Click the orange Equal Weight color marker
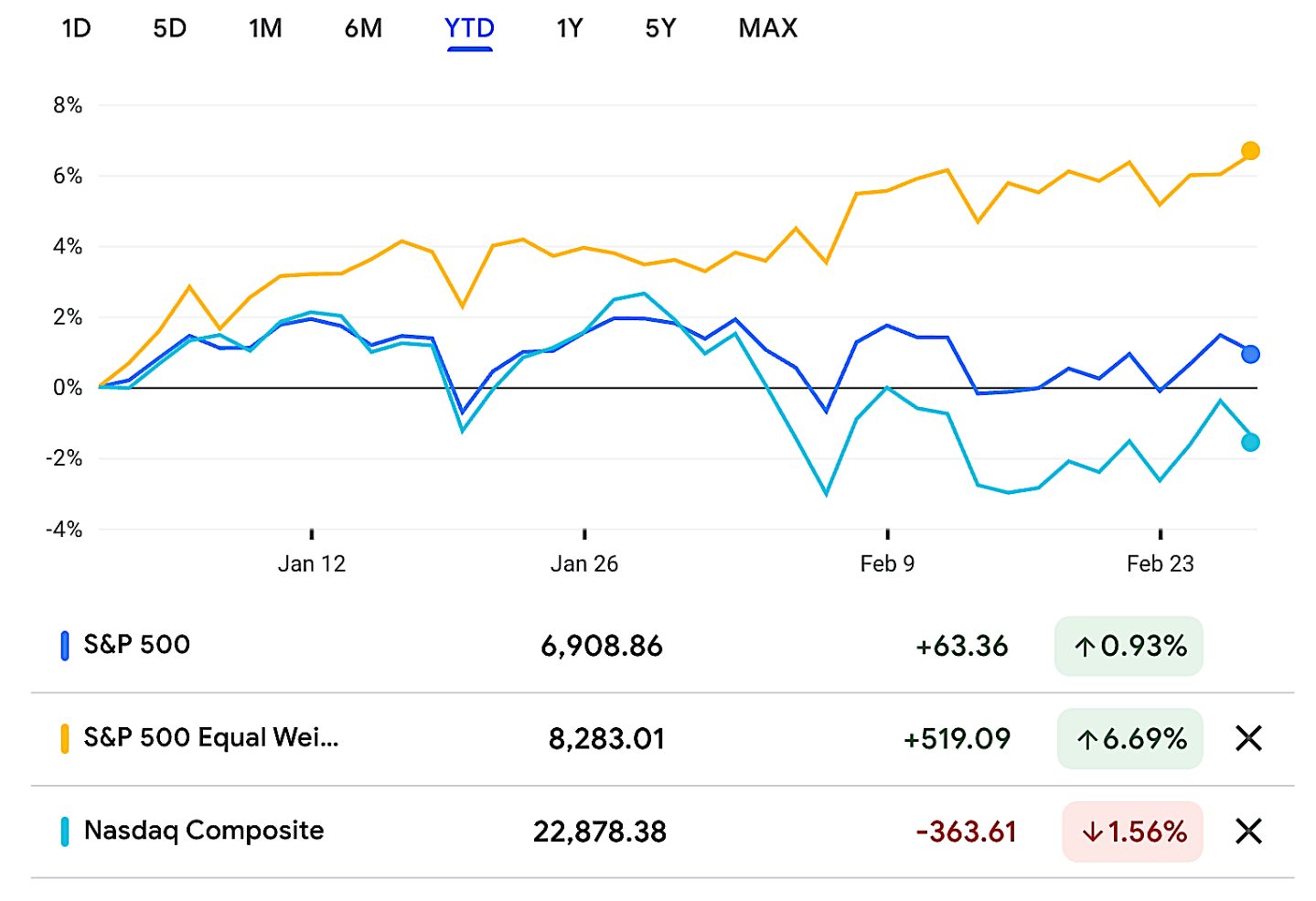This screenshot has height=901, width=1316. [x=65, y=738]
